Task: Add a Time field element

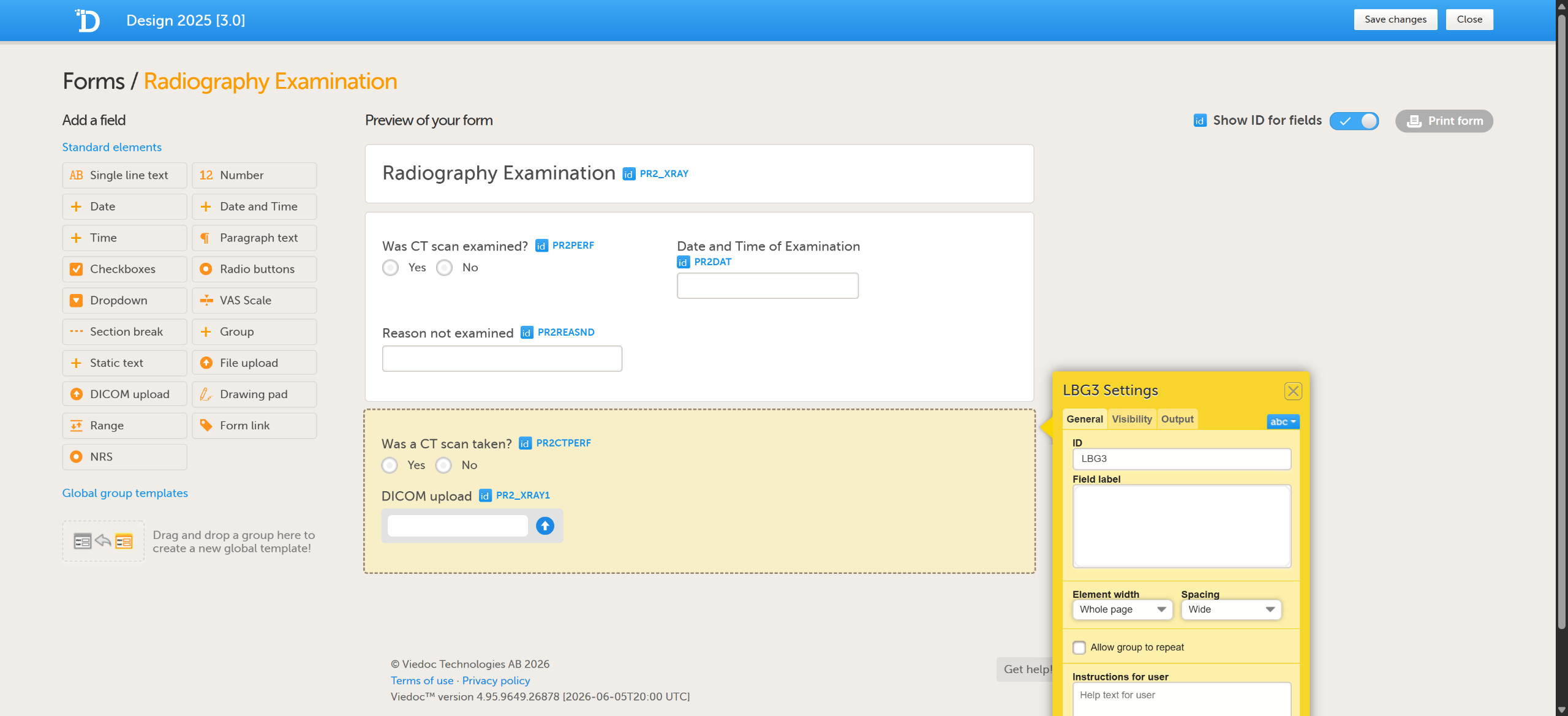Action: (124, 238)
